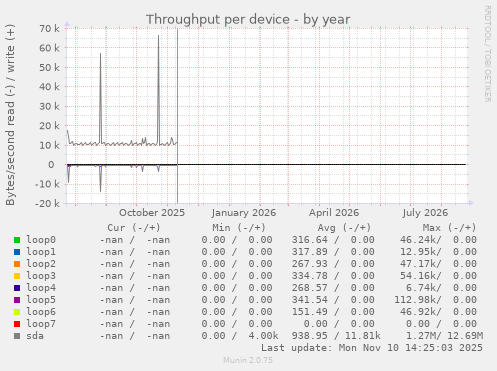
Task: Click the loop3 average value '334.78'
Action: click(310, 276)
